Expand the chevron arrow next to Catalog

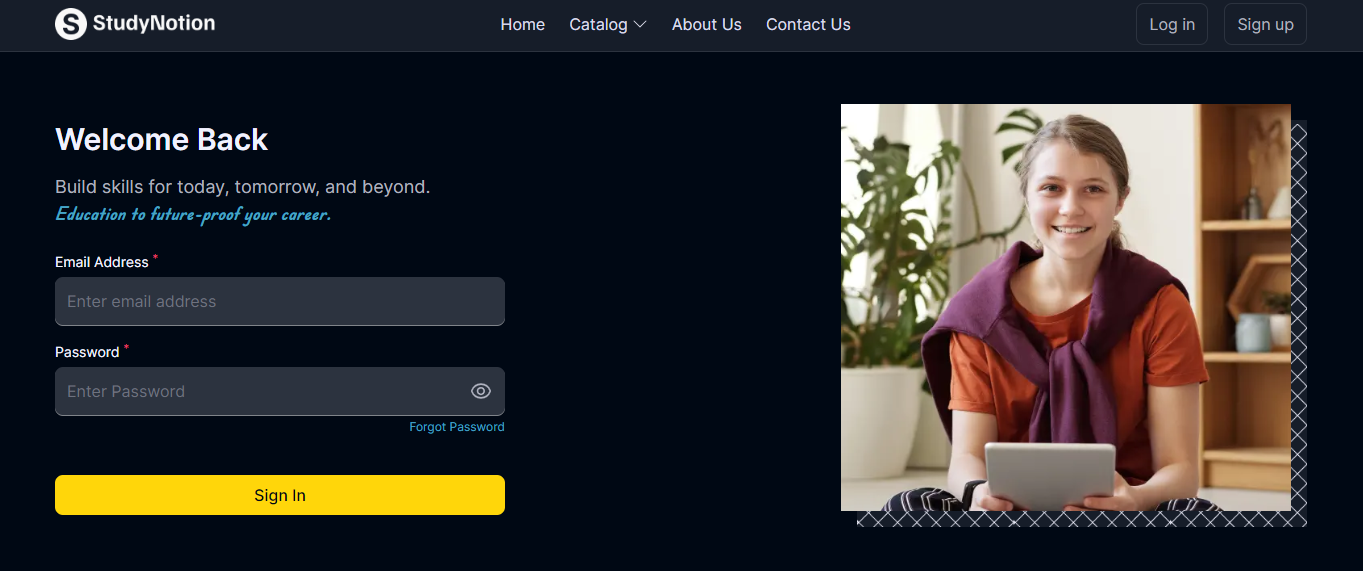640,24
